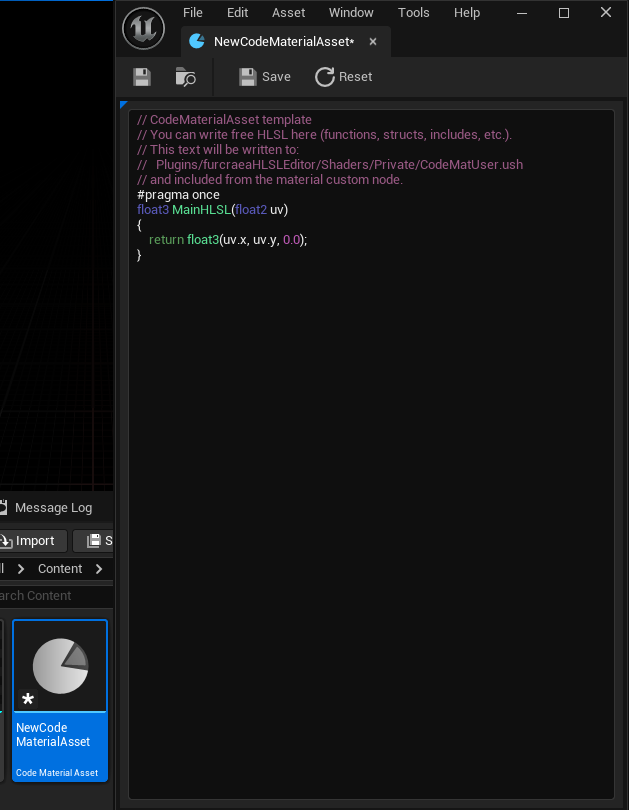Viewport: 629px width, 810px height.
Task: Expand the chevron before Content in path
Action: pos(21,569)
